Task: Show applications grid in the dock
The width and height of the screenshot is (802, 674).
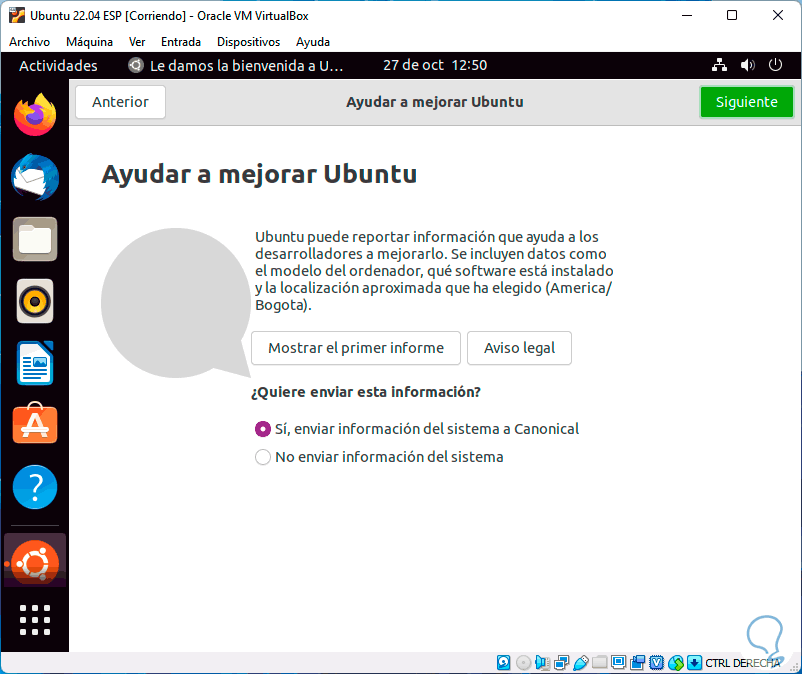Action: coord(35,620)
